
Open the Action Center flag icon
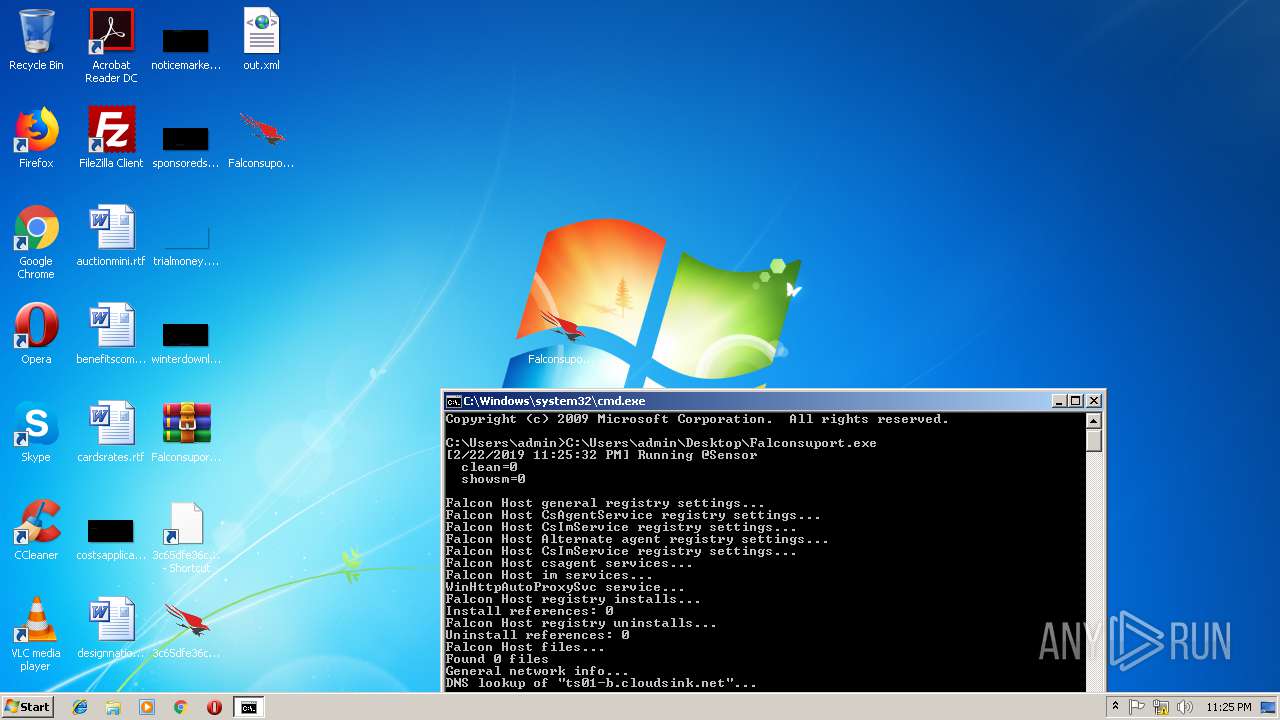(x=1137, y=707)
